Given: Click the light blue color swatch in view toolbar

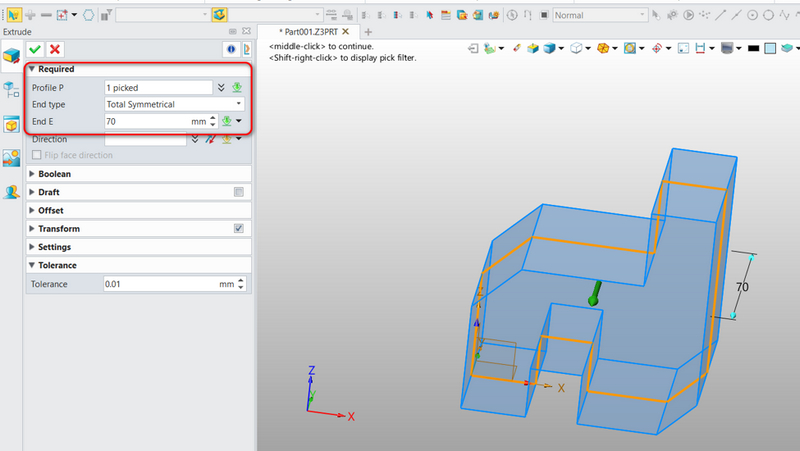Looking at the screenshot, I should point(770,48).
